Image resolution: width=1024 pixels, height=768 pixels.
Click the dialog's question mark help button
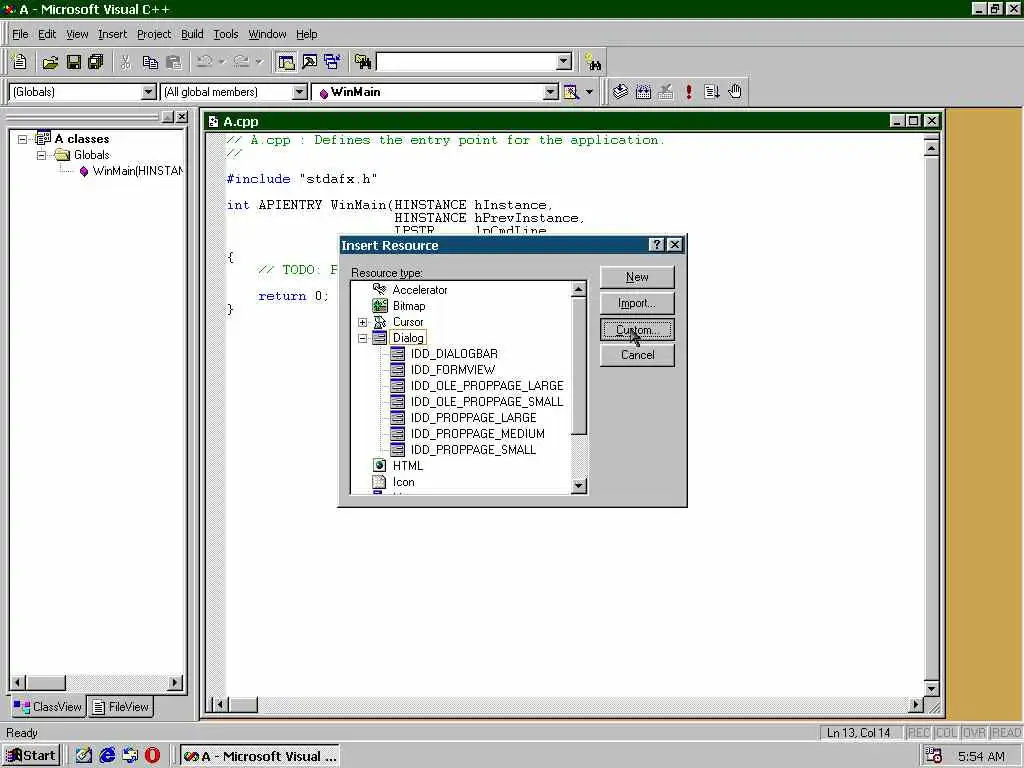pos(656,245)
